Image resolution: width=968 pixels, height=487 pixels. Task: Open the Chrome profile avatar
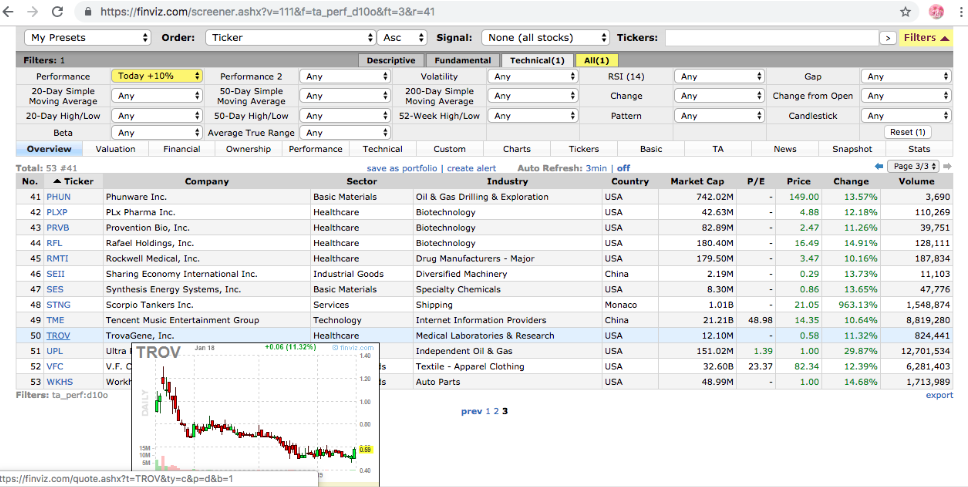coord(936,12)
